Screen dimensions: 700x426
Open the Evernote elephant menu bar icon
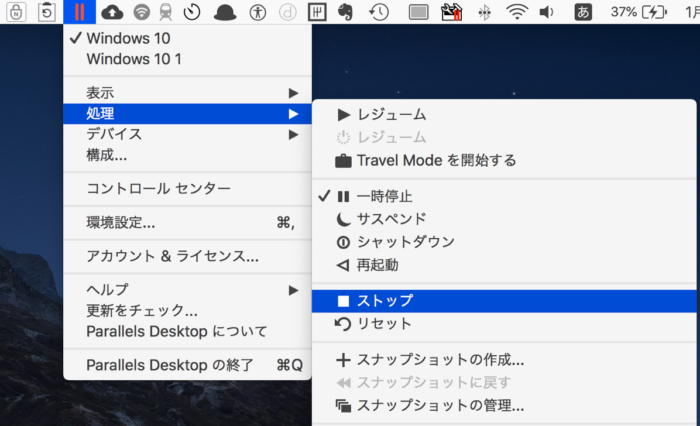pos(345,12)
